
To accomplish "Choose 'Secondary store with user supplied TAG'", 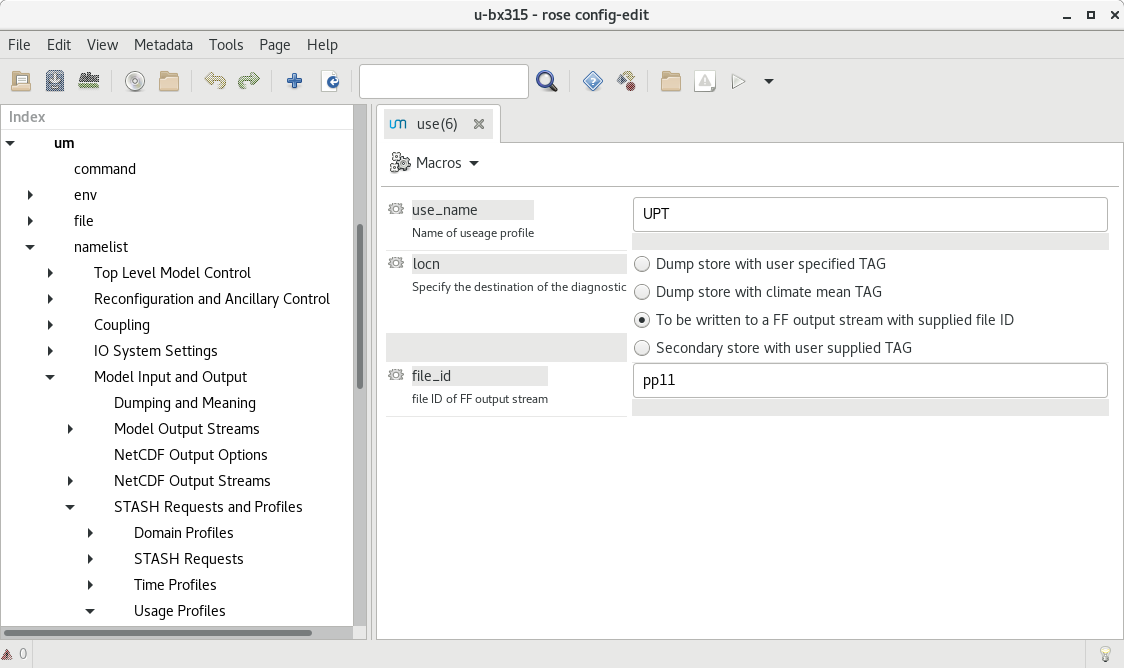I will point(642,348).
